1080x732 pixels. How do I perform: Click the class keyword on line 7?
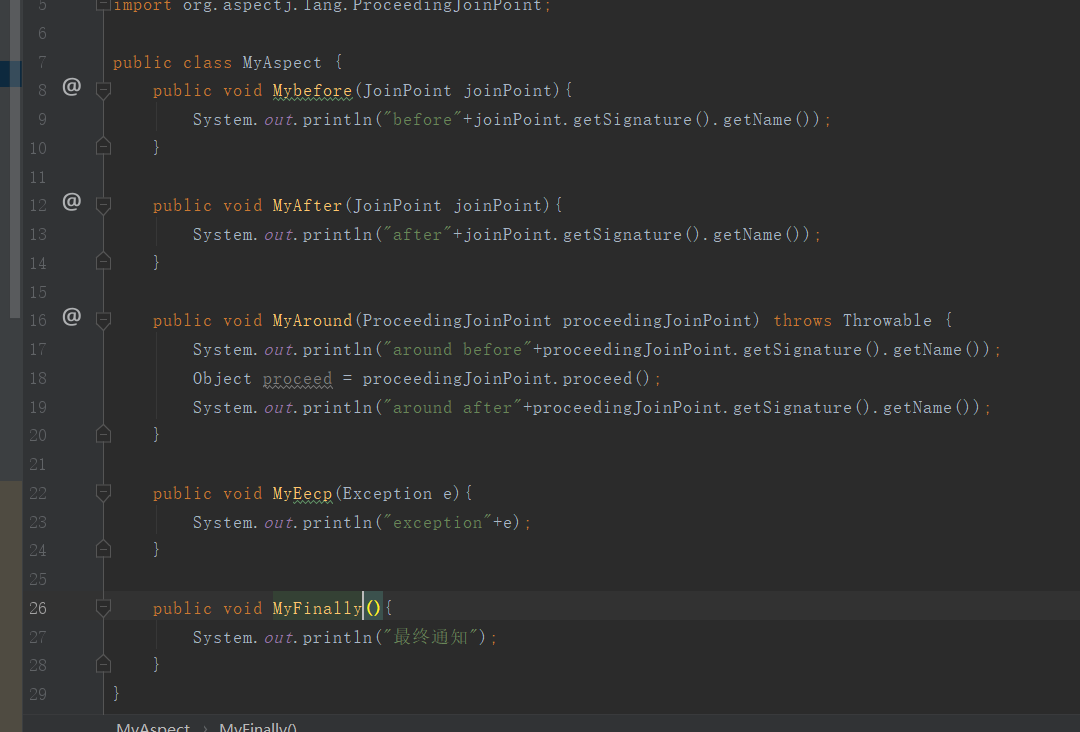tap(207, 63)
